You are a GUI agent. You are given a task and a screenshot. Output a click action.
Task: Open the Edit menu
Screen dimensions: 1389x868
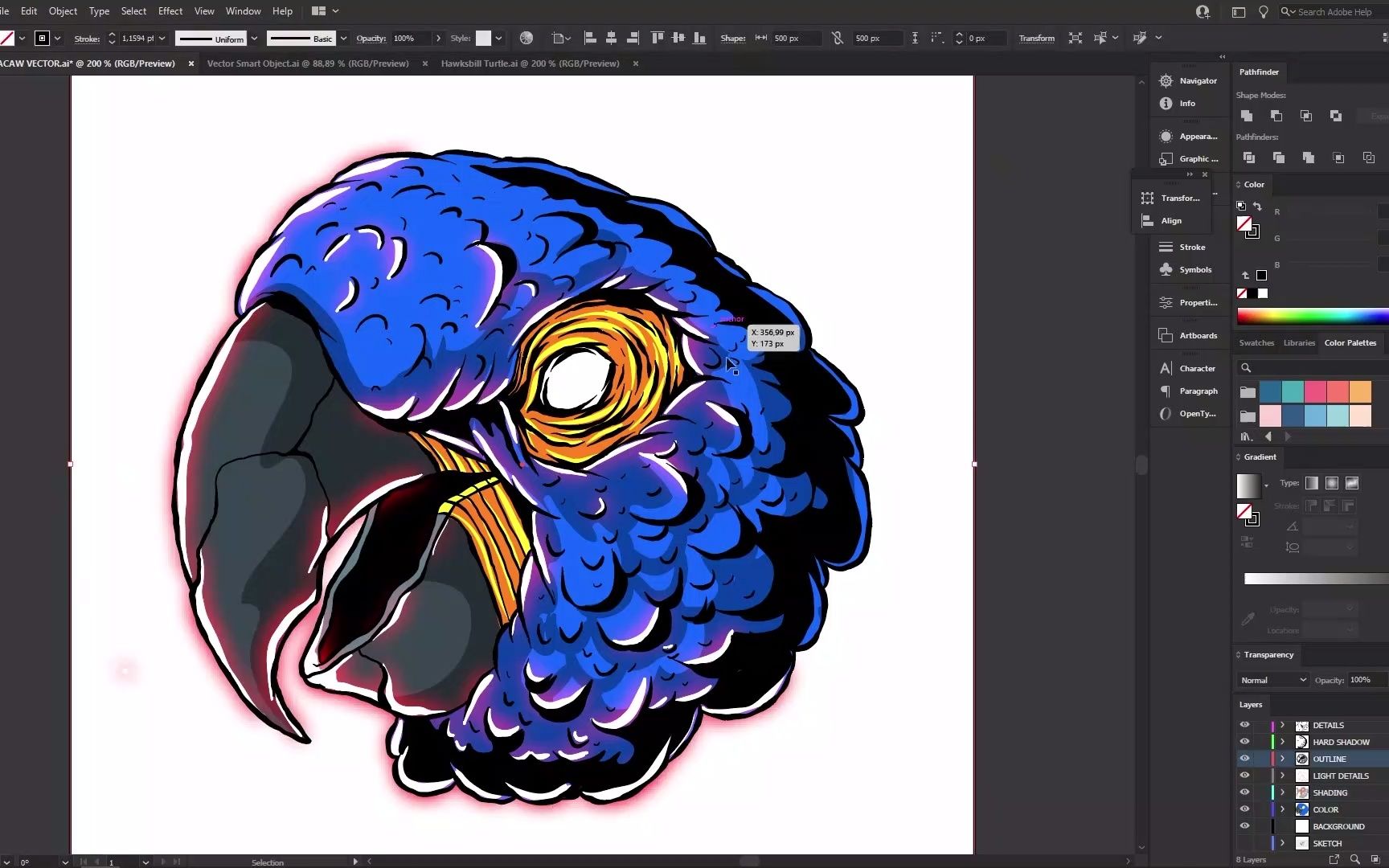point(29,11)
